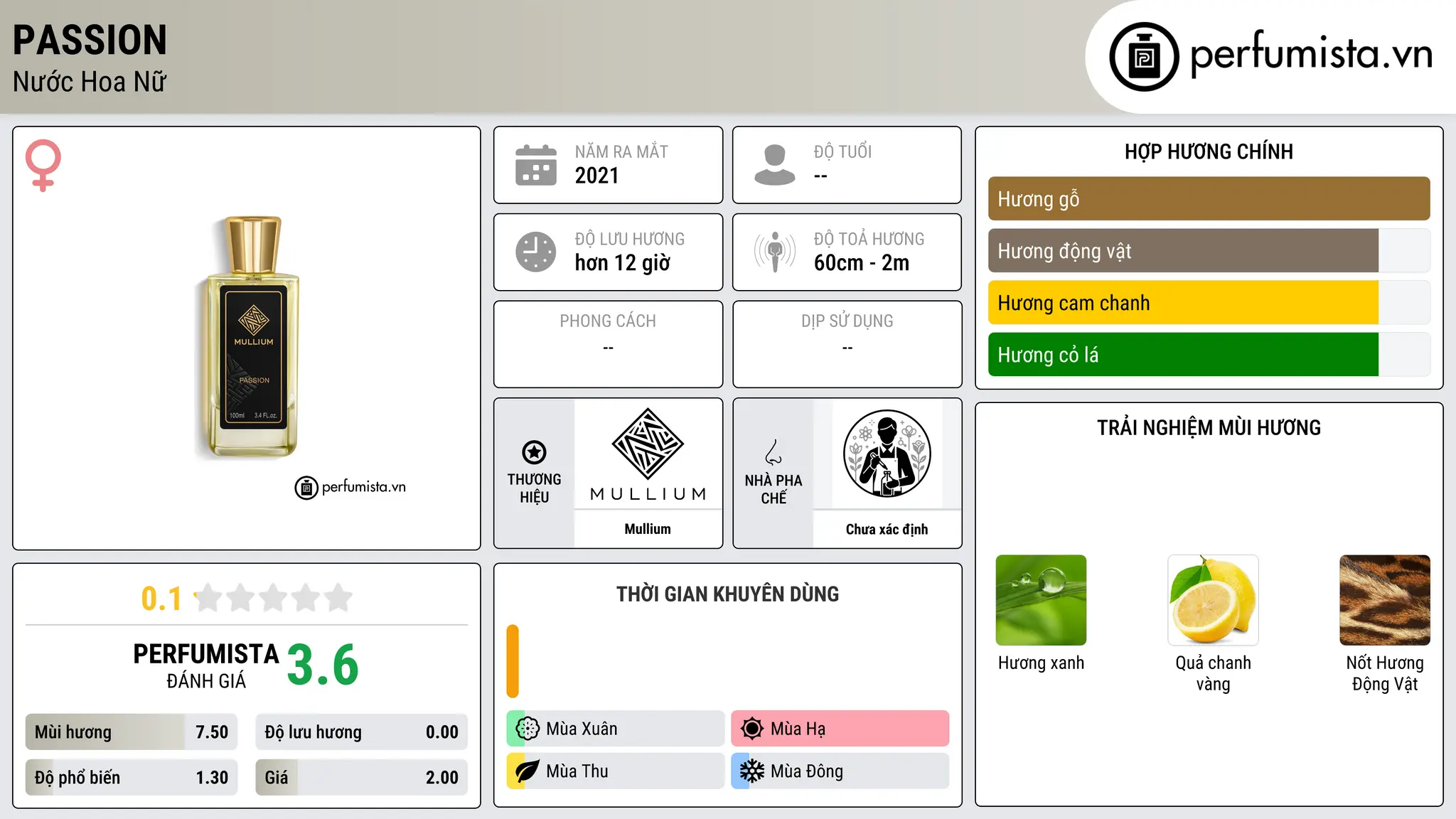The image size is (1456, 819).
Task: Click the nose icon above Nhà pha chế
Action: click(x=773, y=452)
